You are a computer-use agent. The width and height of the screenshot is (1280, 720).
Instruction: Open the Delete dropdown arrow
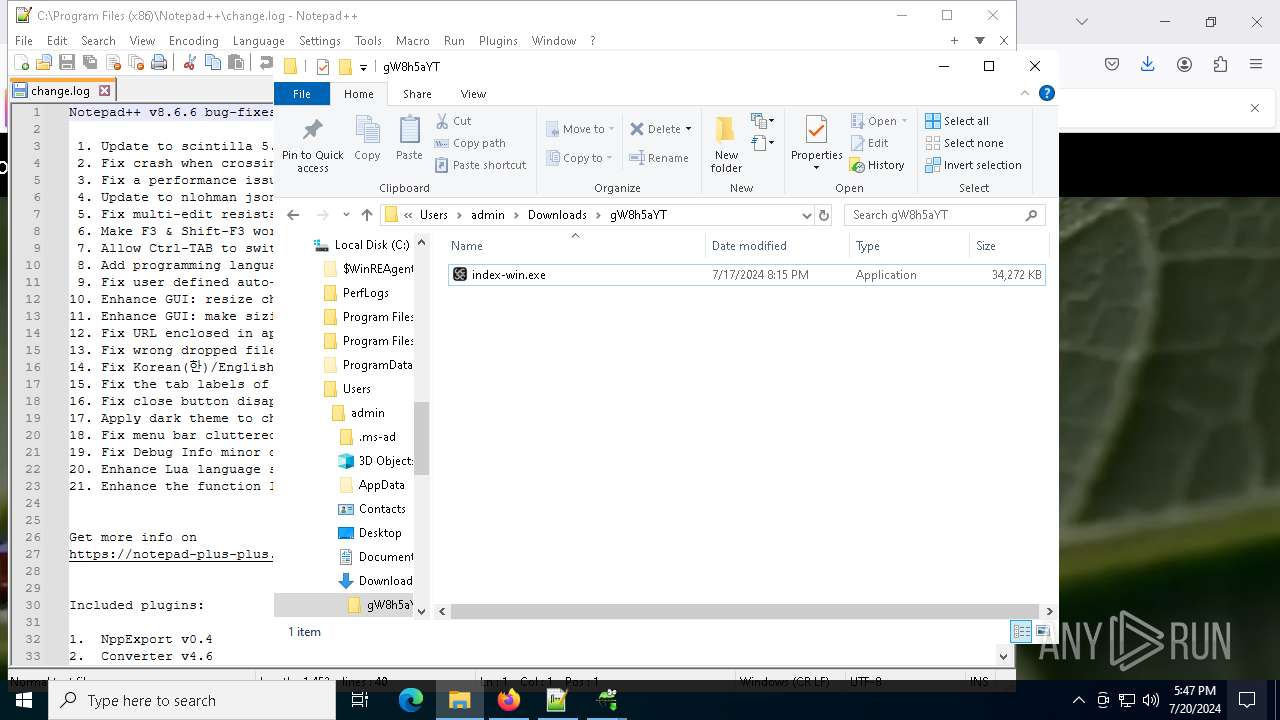point(688,129)
